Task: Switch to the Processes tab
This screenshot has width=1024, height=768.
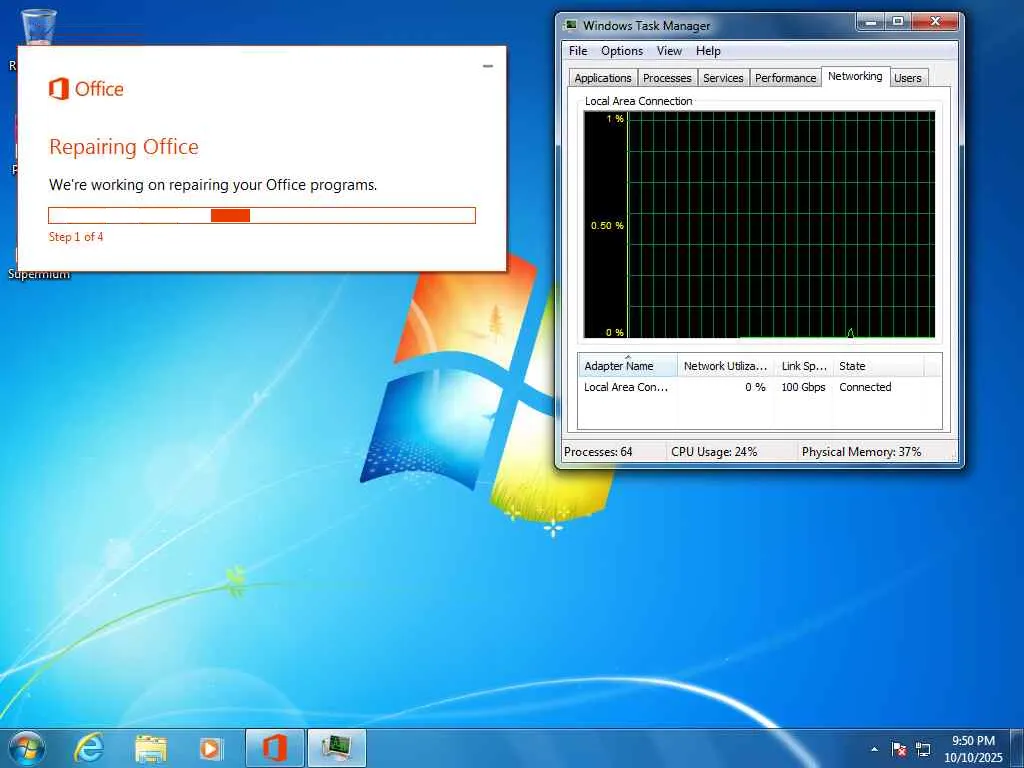Action: click(x=667, y=78)
